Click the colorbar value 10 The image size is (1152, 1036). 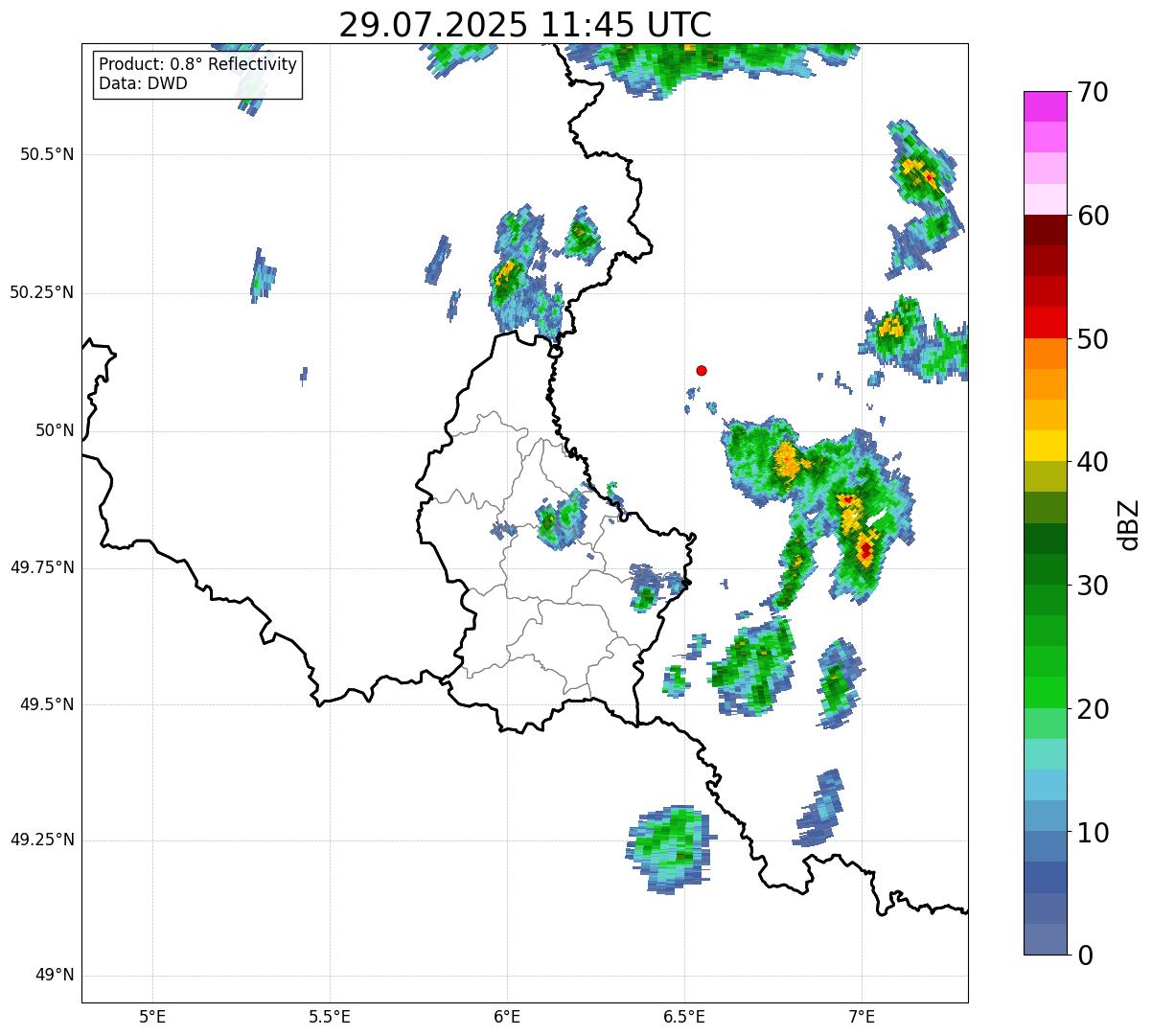[x=1093, y=833]
